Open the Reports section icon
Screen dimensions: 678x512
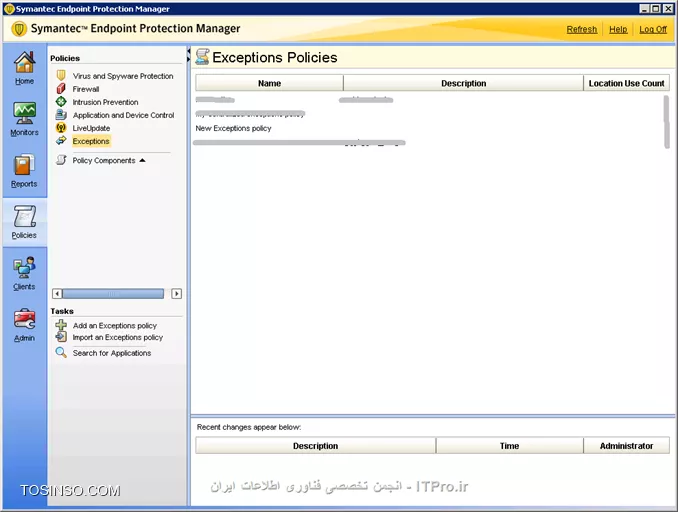click(24, 165)
